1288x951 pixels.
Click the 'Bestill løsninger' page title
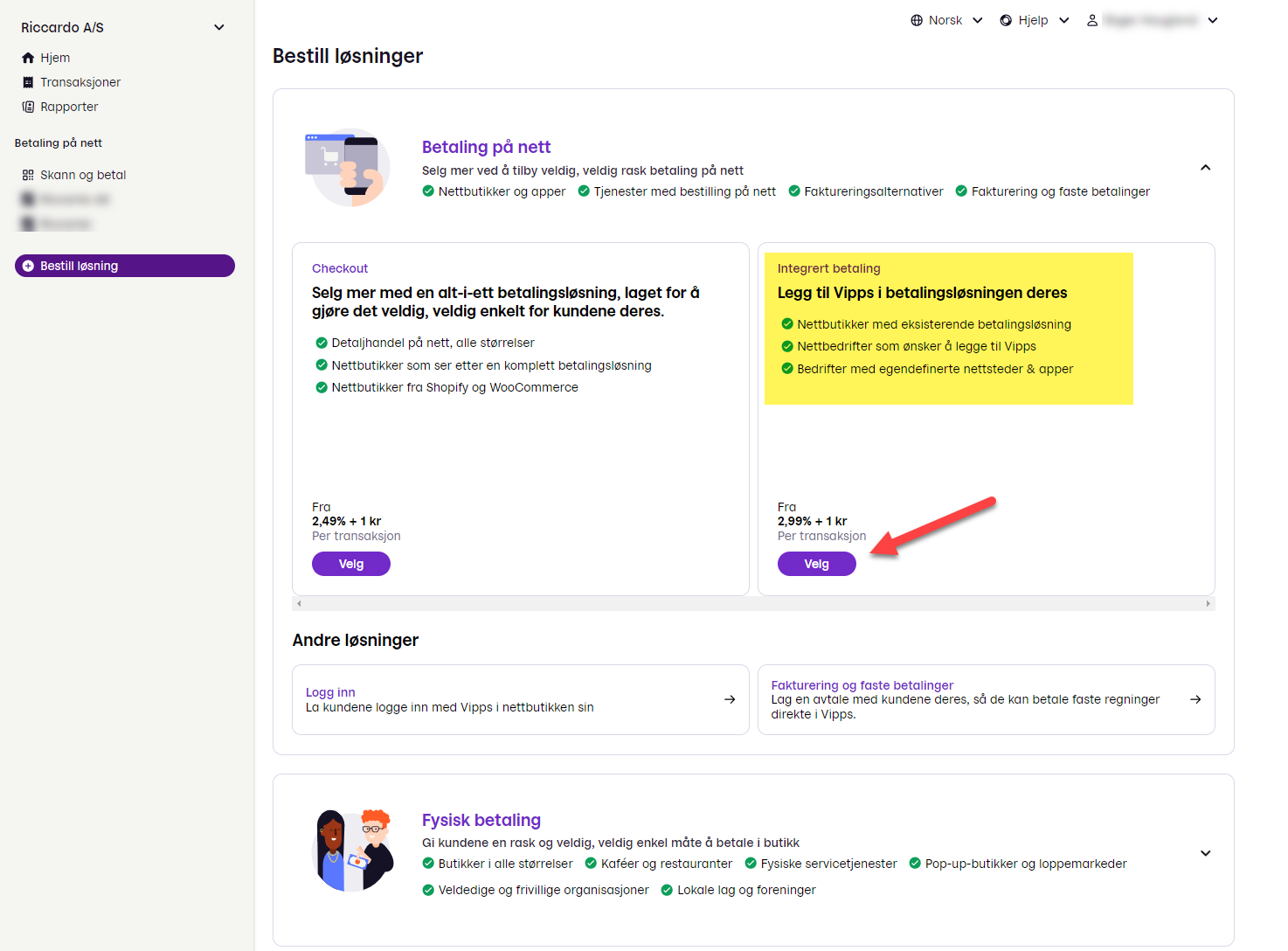coord(348,56)
